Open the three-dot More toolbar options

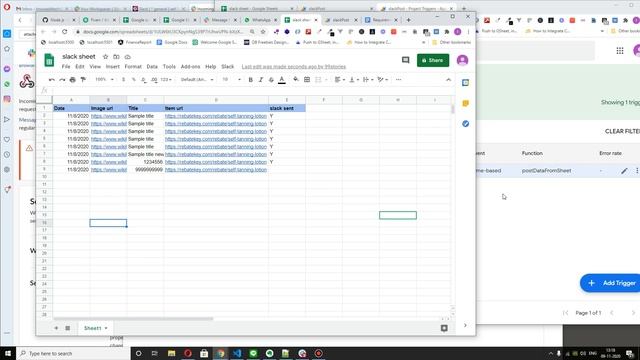(x=398, y=80)
